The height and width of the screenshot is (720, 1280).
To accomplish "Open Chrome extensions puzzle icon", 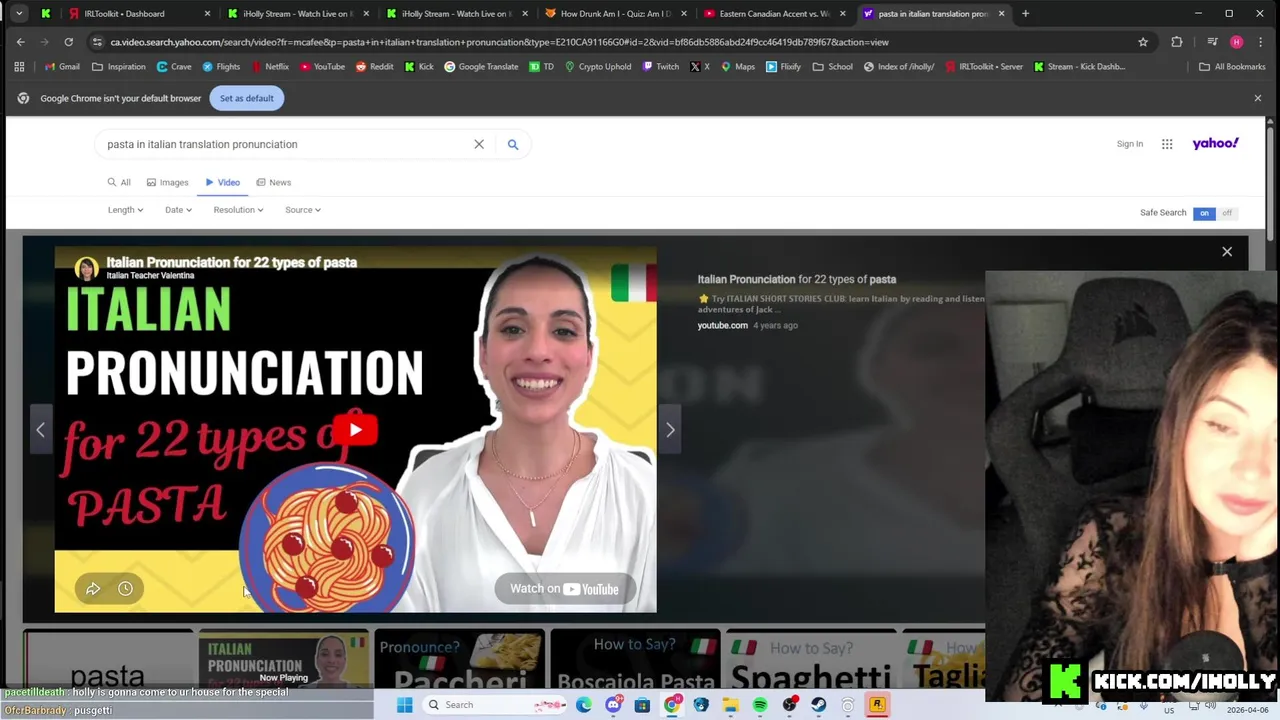I will click(x=1177, y=42).
